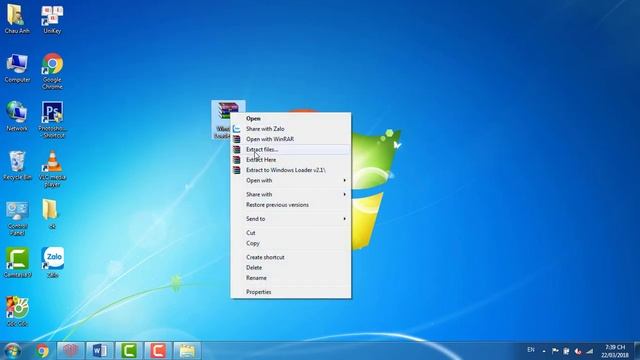Expand the Share with submenu

[291, 194]
